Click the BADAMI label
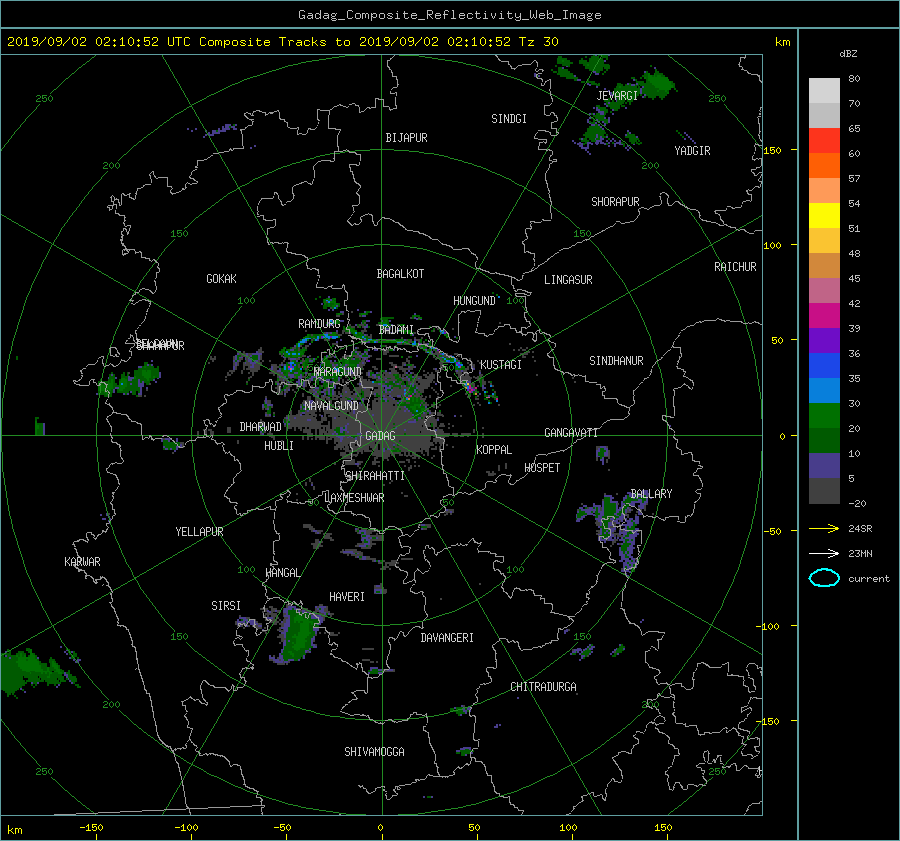The height and width of the screenshot is (841, 900). [x=396, y=330]
